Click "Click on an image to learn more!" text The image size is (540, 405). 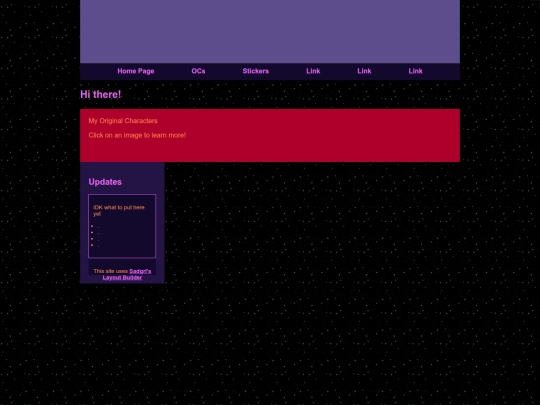[x=137, y=135]
